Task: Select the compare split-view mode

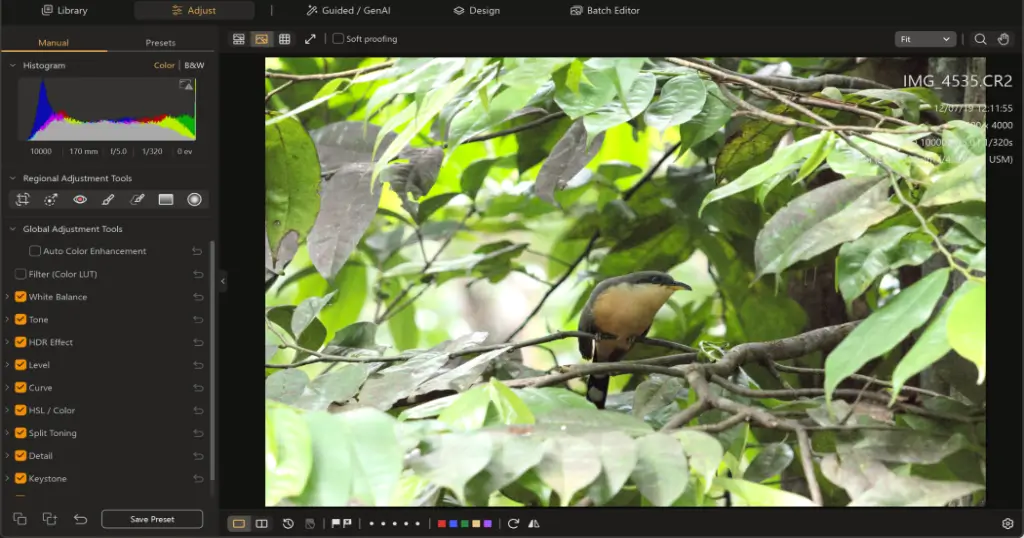Action: pyautogui.click(x=262, y=524)
